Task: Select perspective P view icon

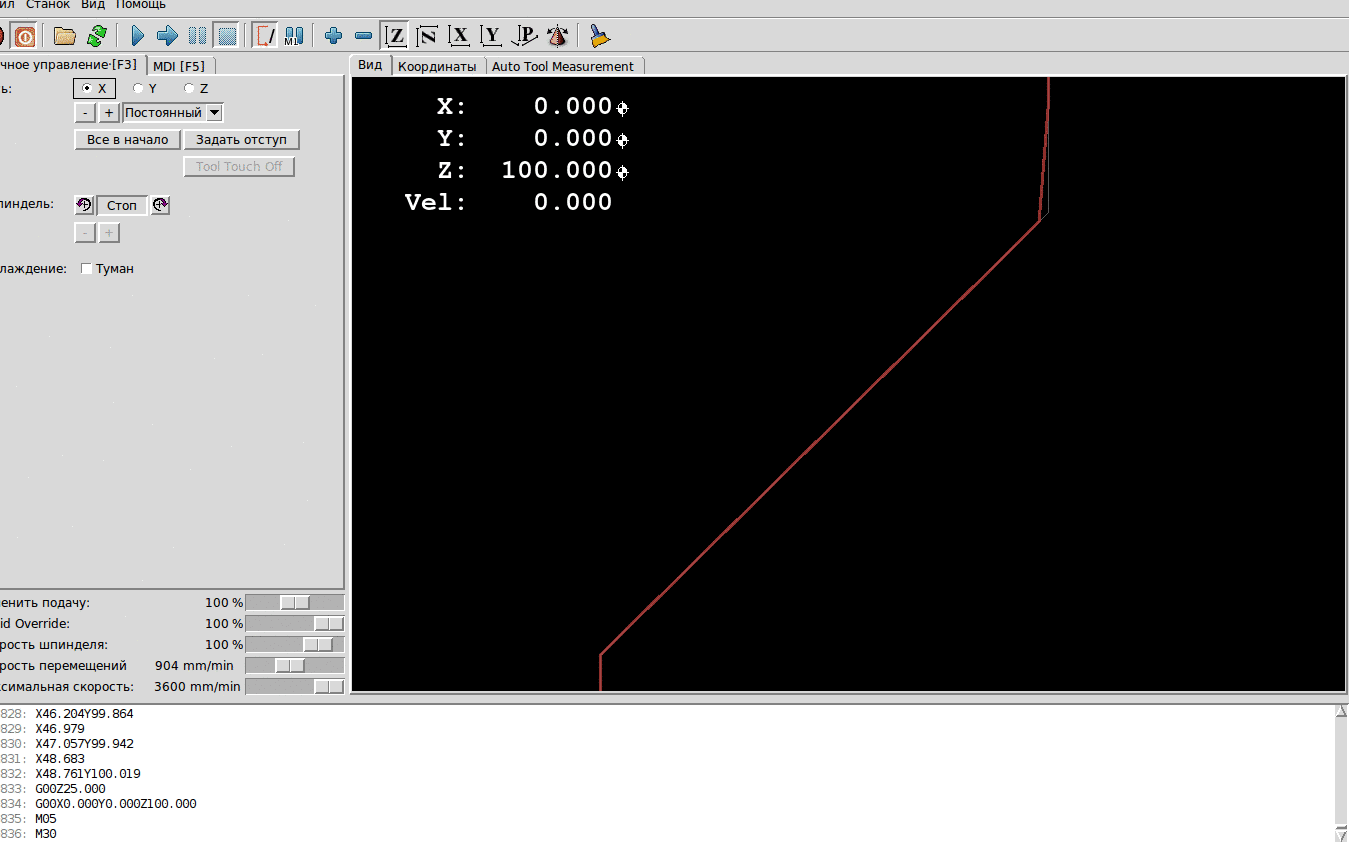Action: click(x=524, y=36)
